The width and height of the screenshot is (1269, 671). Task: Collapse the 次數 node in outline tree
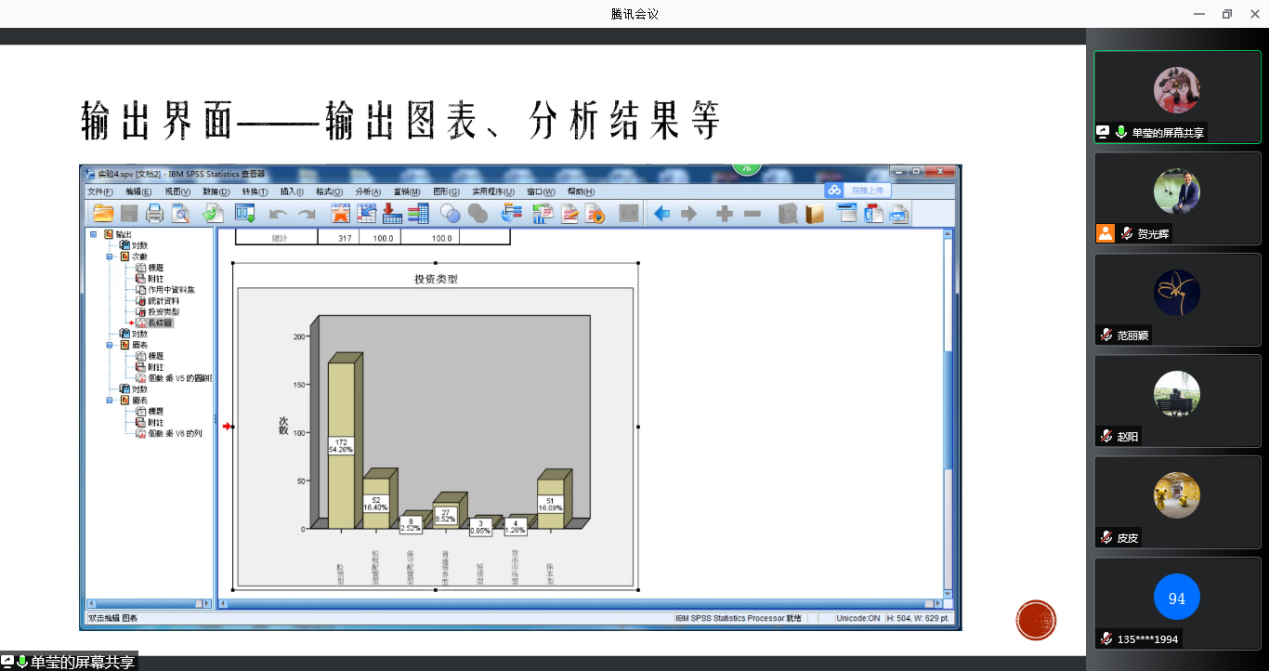pyautogui.click(x=109, y=256)
